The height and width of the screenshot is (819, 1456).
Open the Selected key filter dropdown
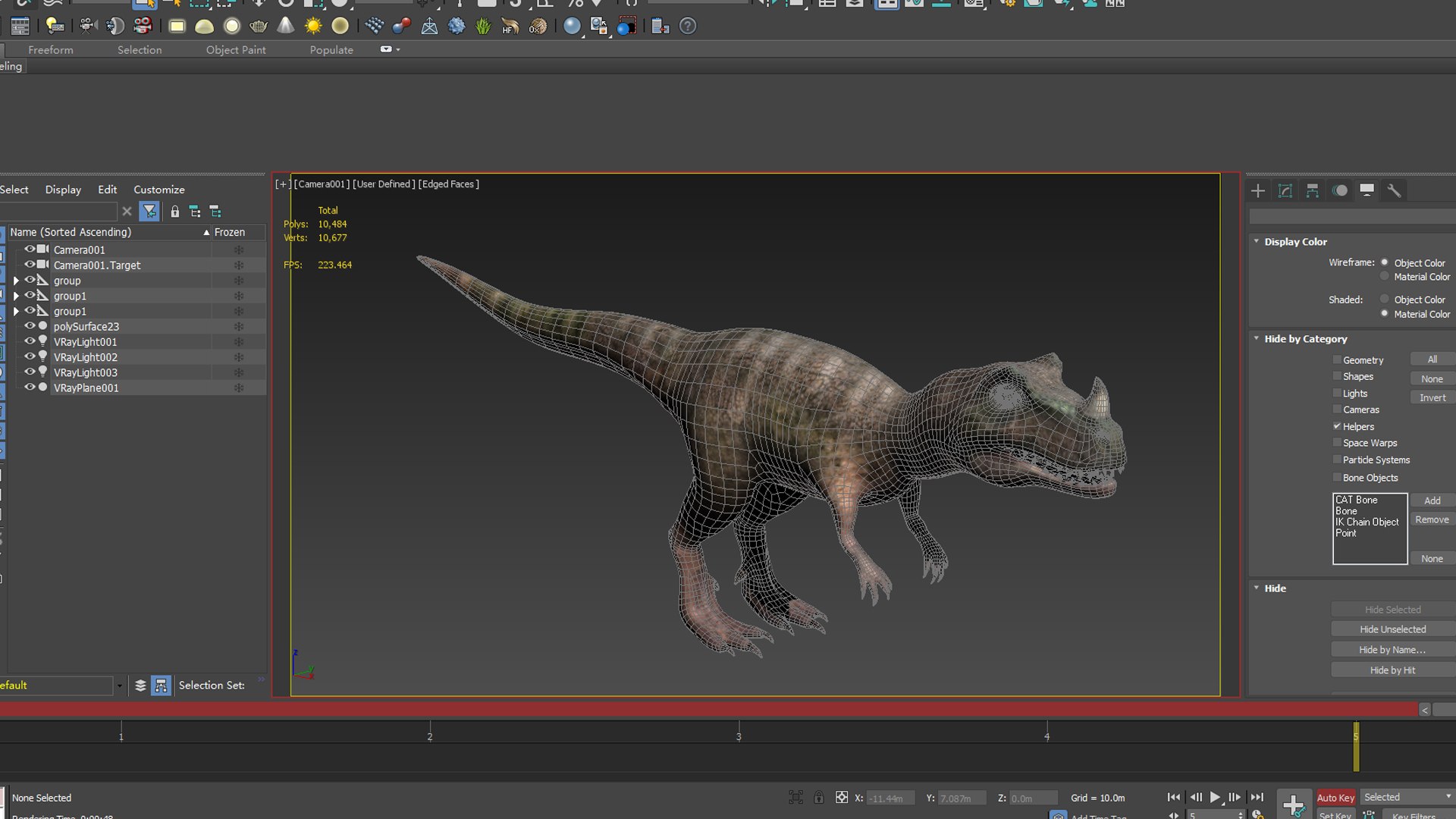coord(1407,797)
